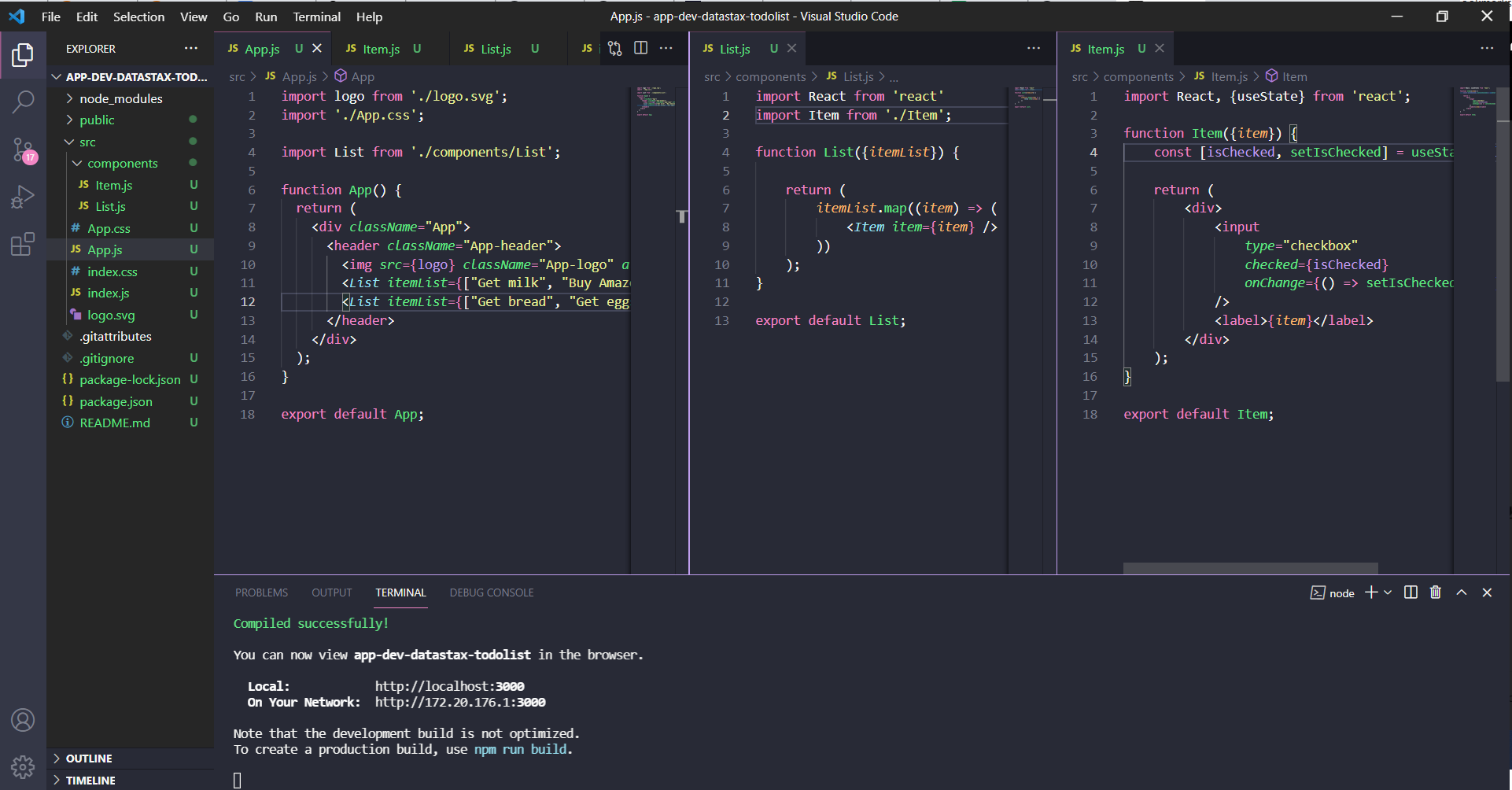
Task: Click the Item.js horizontal scrollbar
Action: 1250,568
